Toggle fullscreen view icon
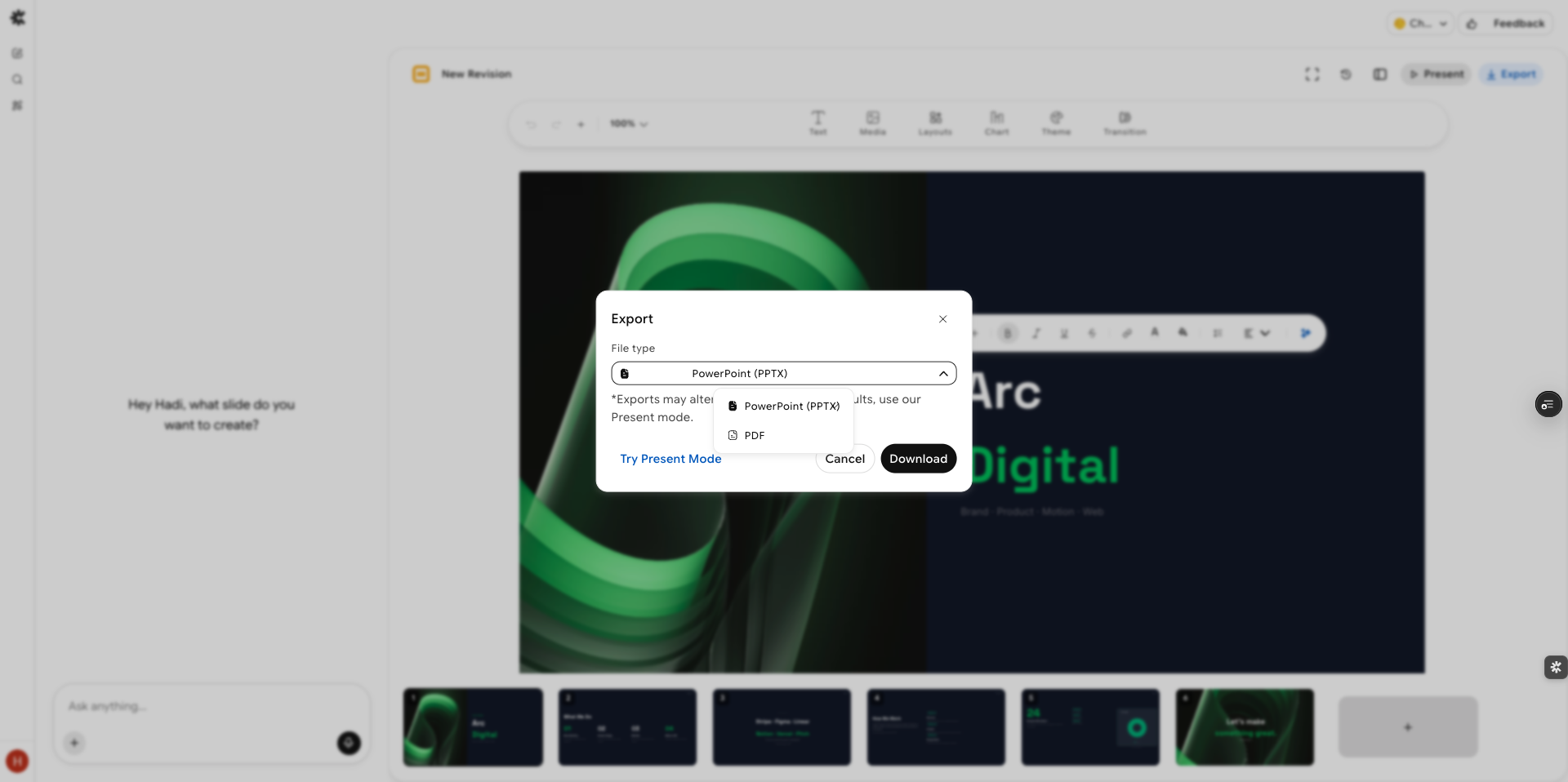This screenshot has width=1568, height=782. point(1312,74)
